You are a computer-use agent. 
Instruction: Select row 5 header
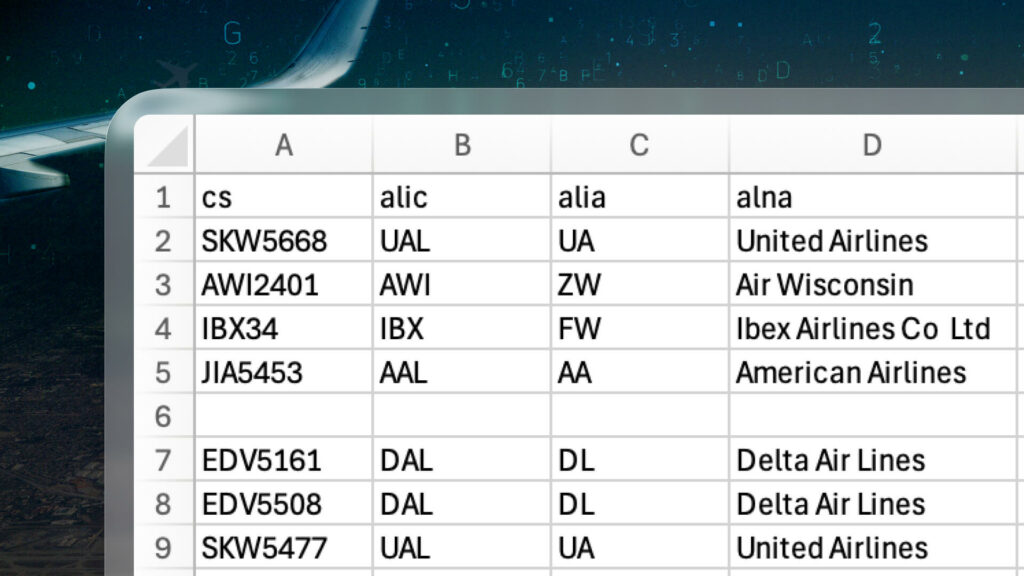(165, 372)
